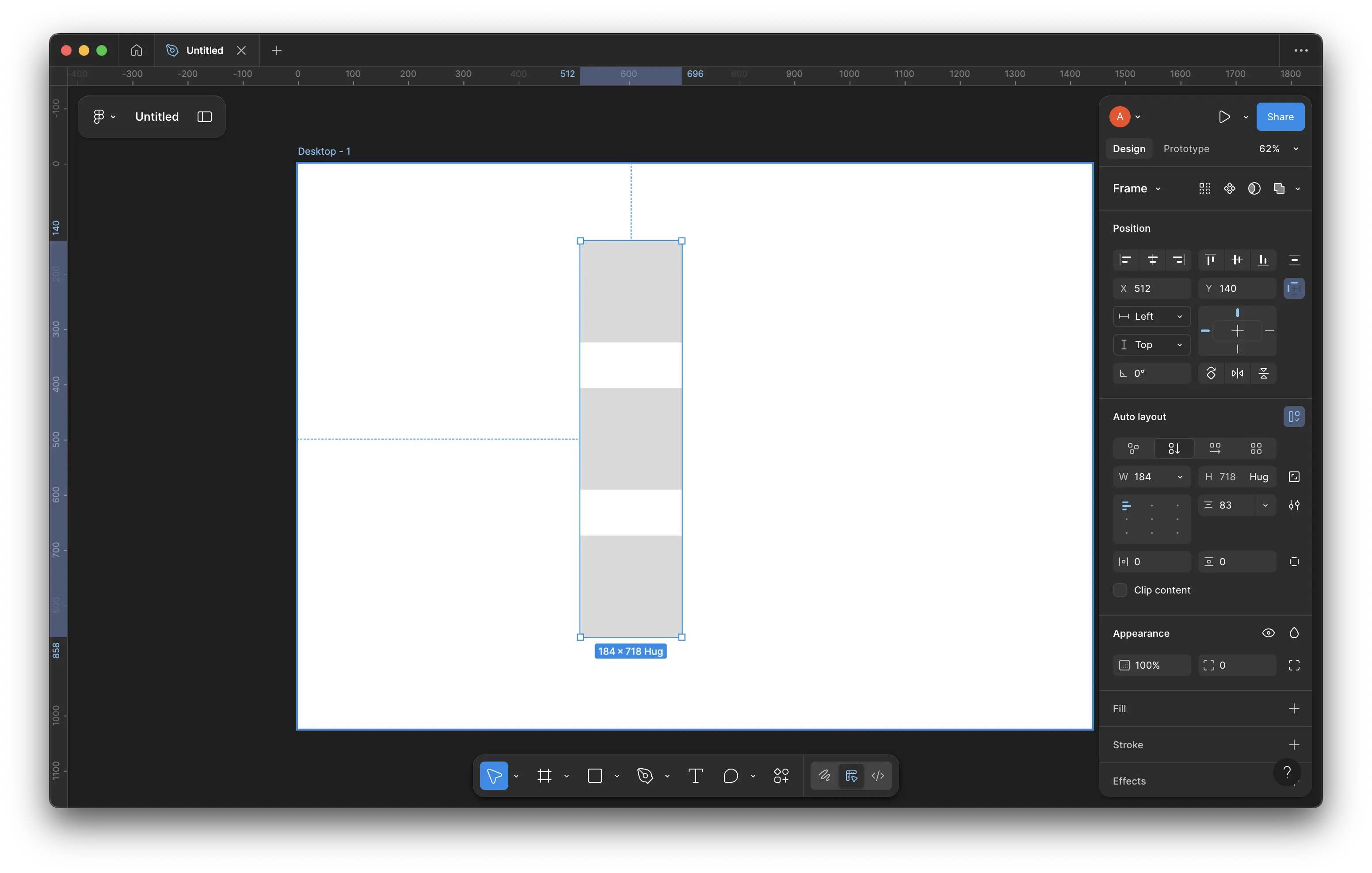Select the Frame tool in toolbar
Image resolution: width=1372 pixels, height=873 pixels.
(x=544, y=776)
